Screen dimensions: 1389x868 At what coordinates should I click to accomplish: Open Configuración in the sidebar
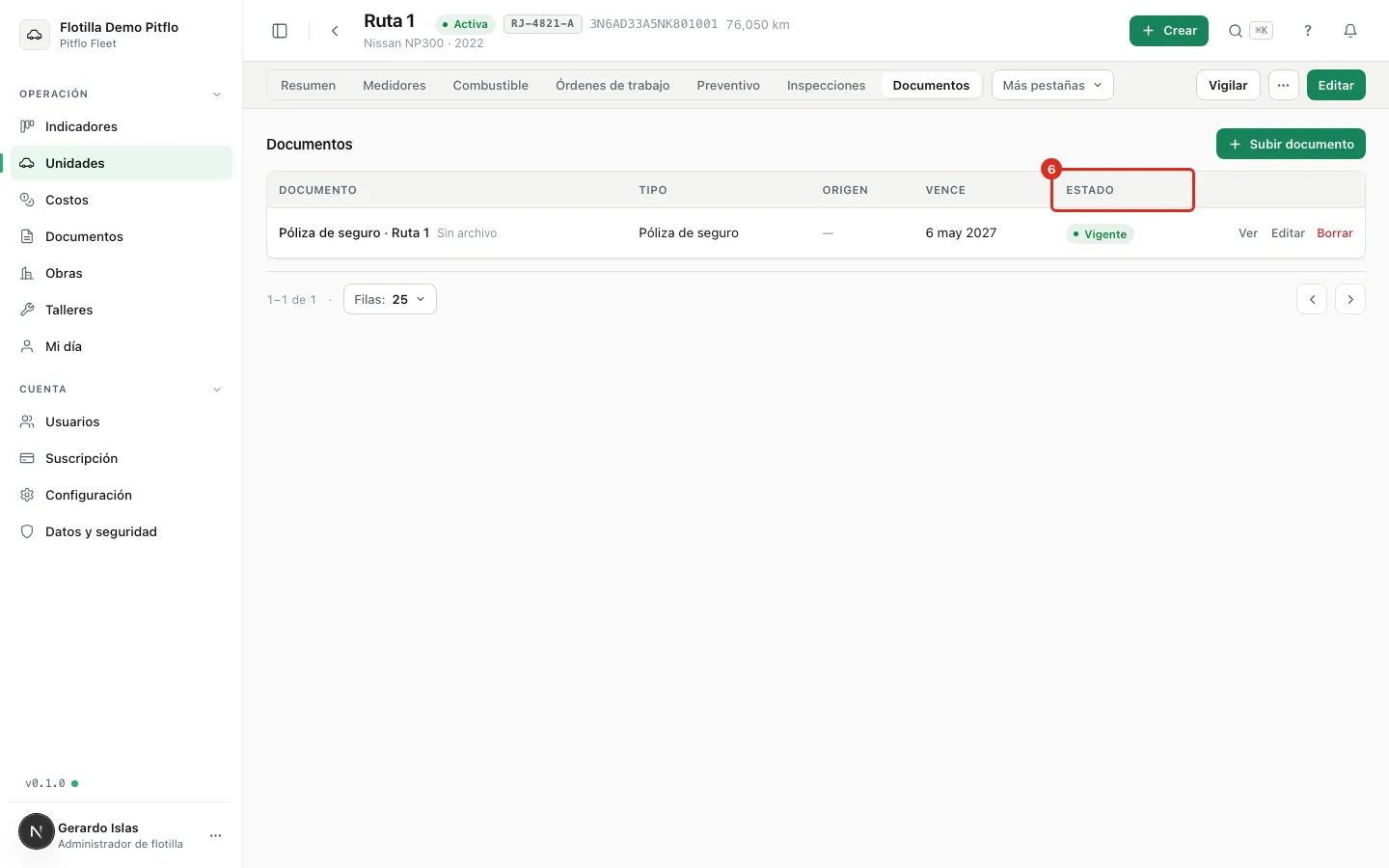tap(122, 495)
